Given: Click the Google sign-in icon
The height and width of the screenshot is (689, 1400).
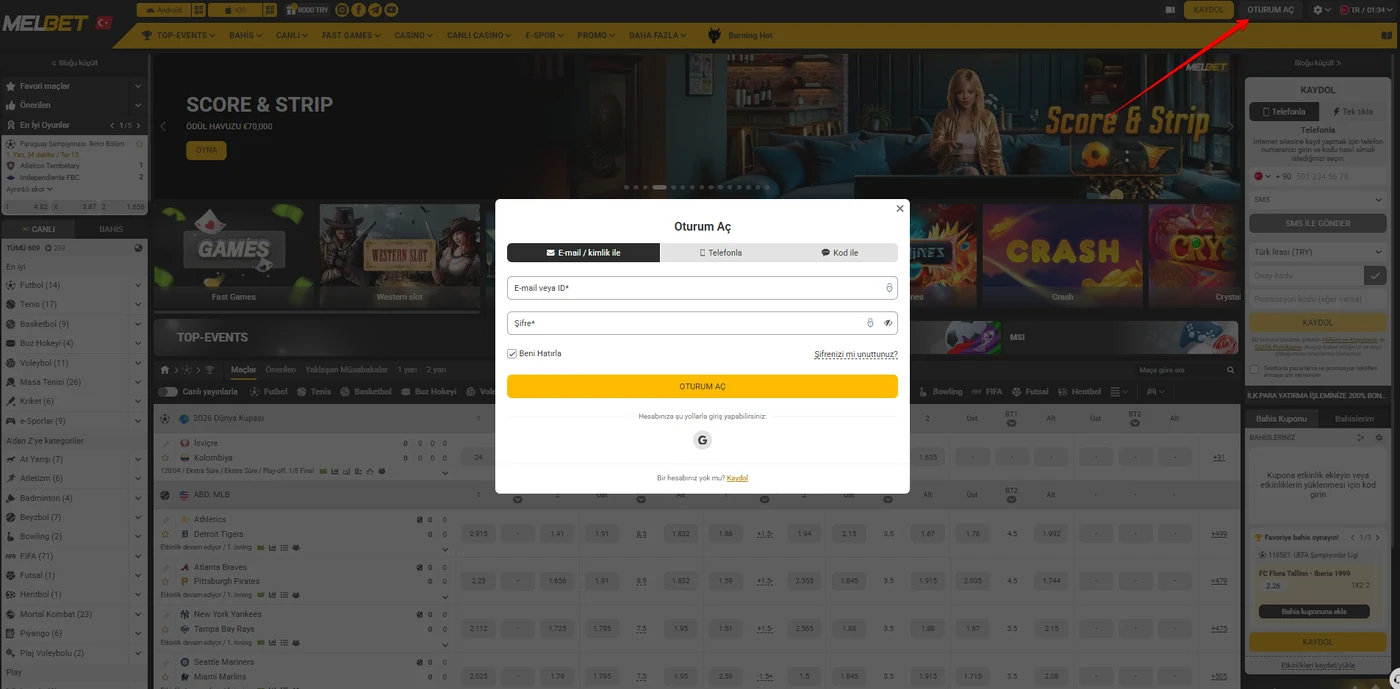Looking at the screenshot, I should point(702,440).
